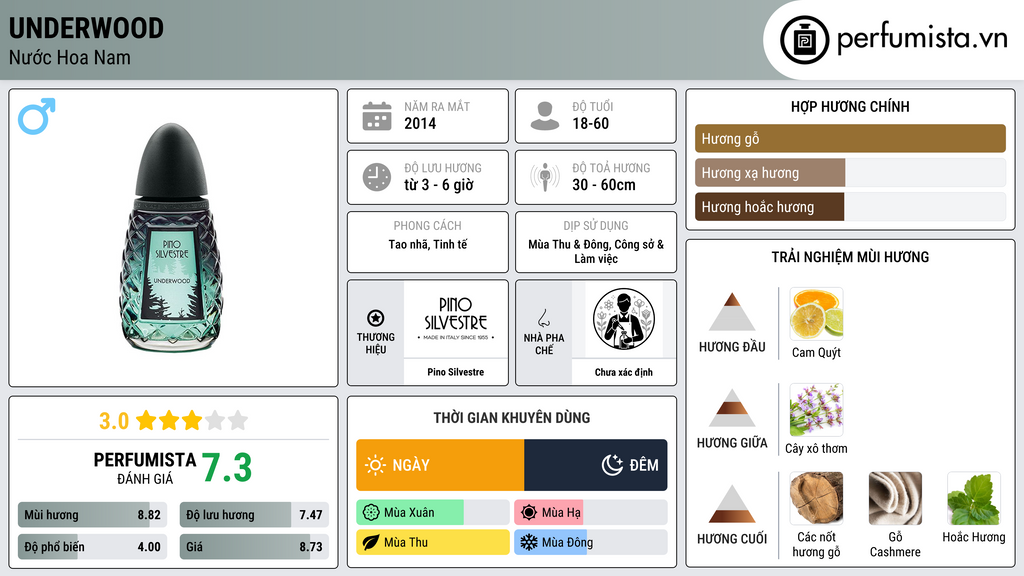Click the Thời gian khuyên dùng heading
Viewport: 1024px width, 576px height.
pyautogui.click(x=512, y=418)
